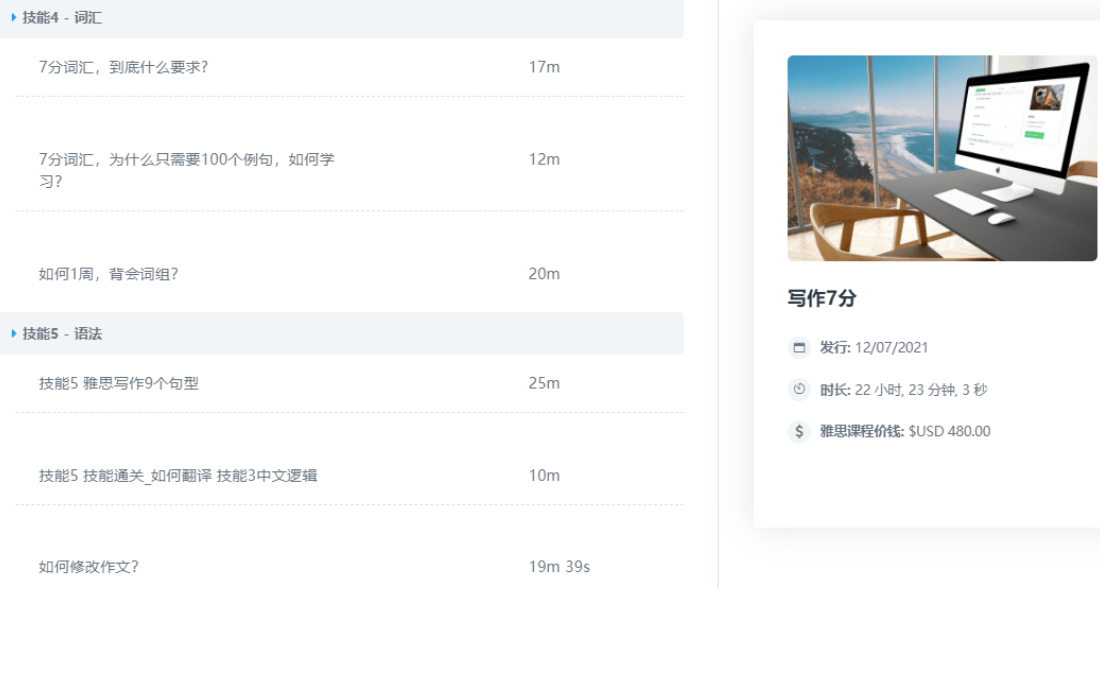Click the 25m duration of 9个句型 lesson

(x=544, y=383)
